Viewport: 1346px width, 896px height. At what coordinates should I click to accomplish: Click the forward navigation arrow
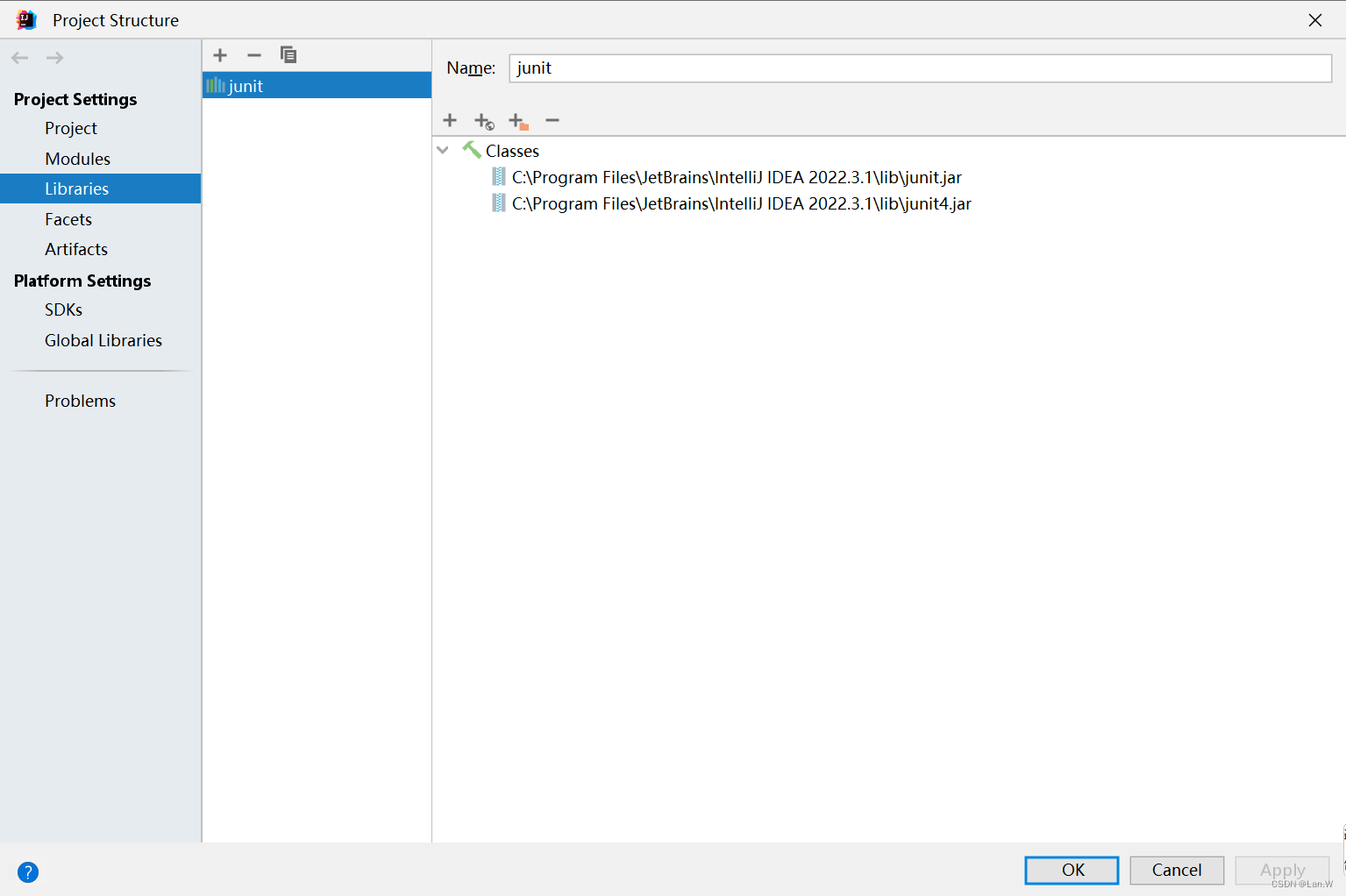click(x=53, y=57)
